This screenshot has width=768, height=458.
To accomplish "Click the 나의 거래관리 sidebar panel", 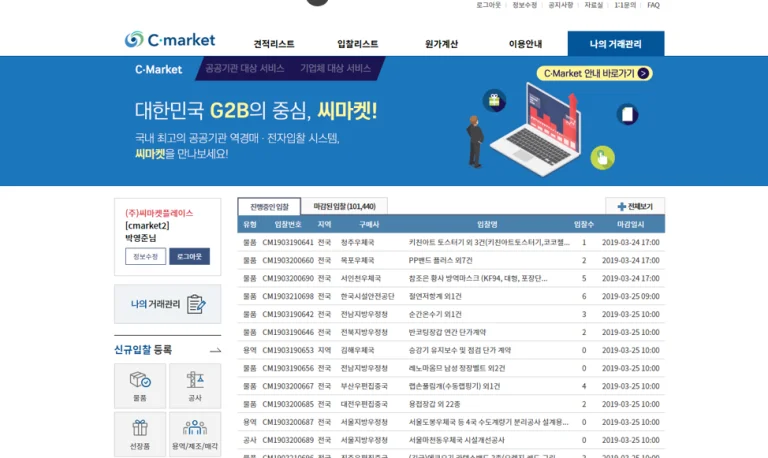I will (168, 304).
